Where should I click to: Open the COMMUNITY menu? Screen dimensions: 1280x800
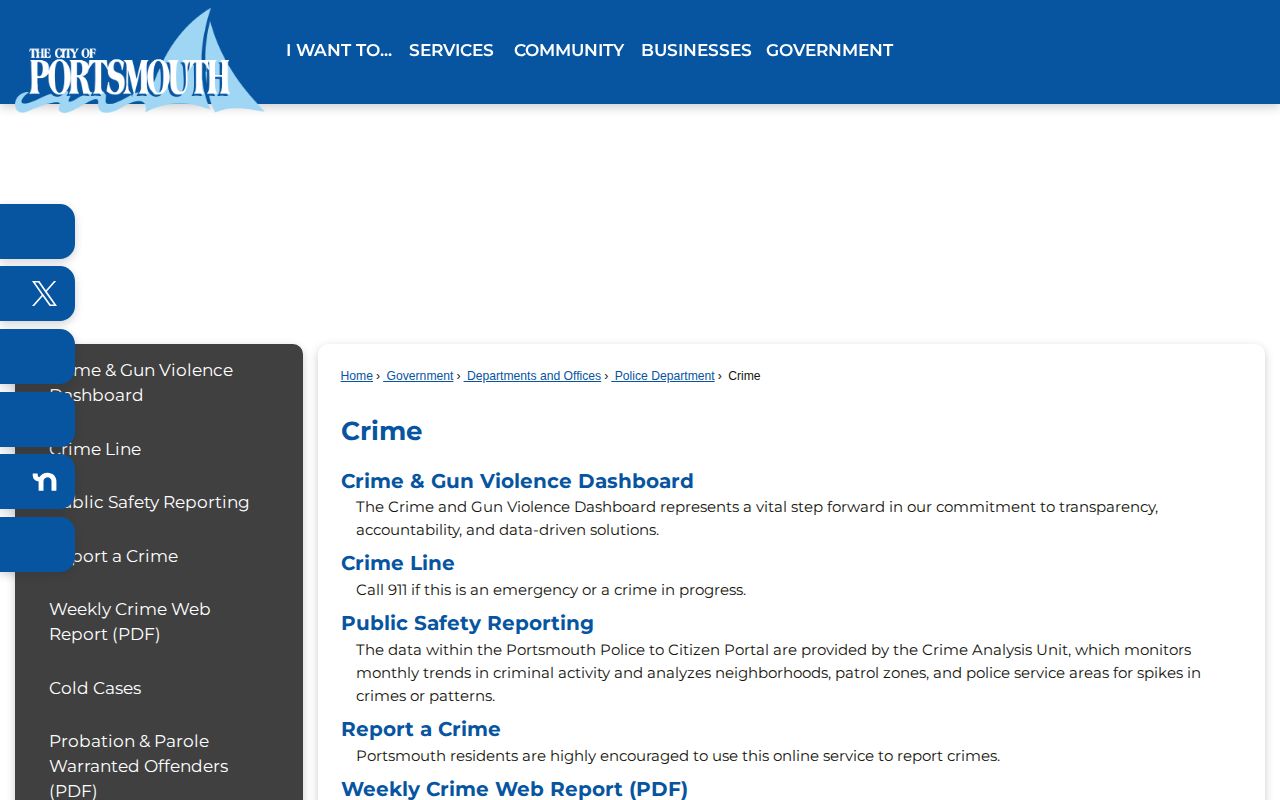pos(569,50)
